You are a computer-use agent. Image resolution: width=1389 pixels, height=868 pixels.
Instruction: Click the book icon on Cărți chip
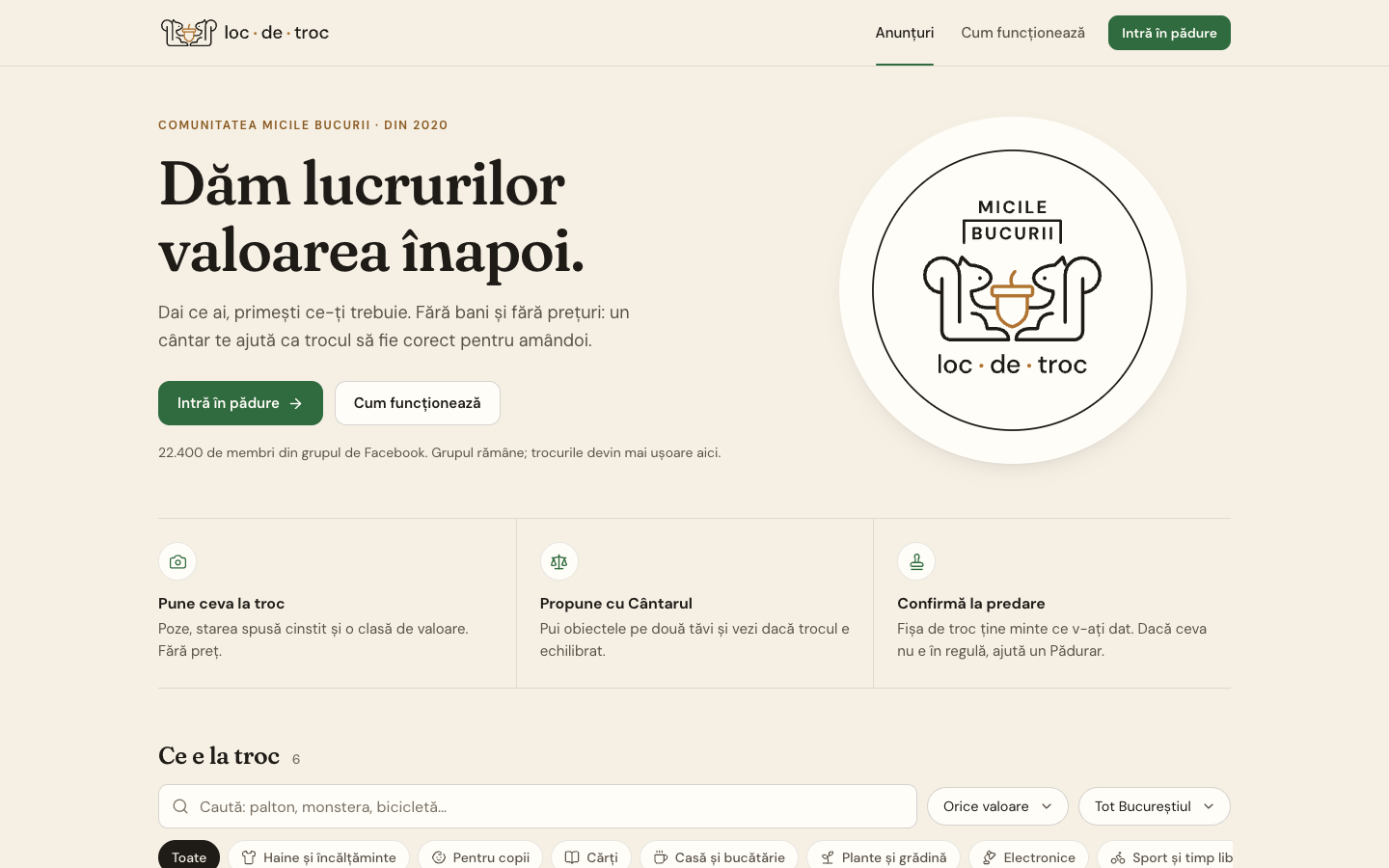pyautogui.click(x=572, y=857)
